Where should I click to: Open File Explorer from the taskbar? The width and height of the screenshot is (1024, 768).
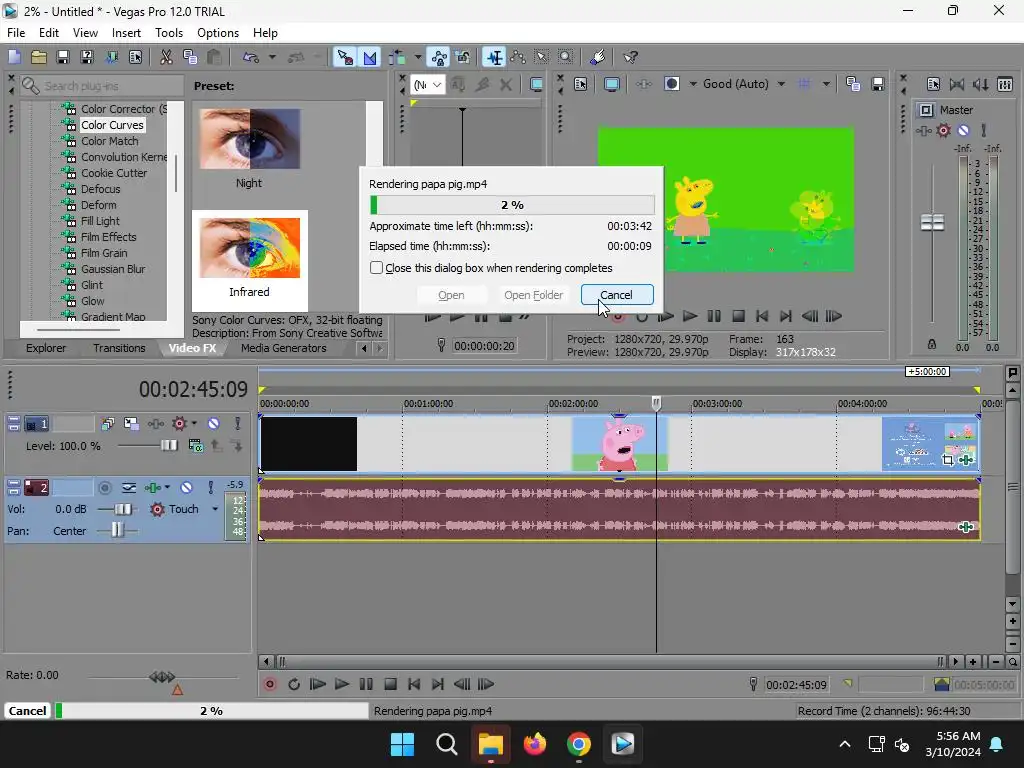[490, 744]
